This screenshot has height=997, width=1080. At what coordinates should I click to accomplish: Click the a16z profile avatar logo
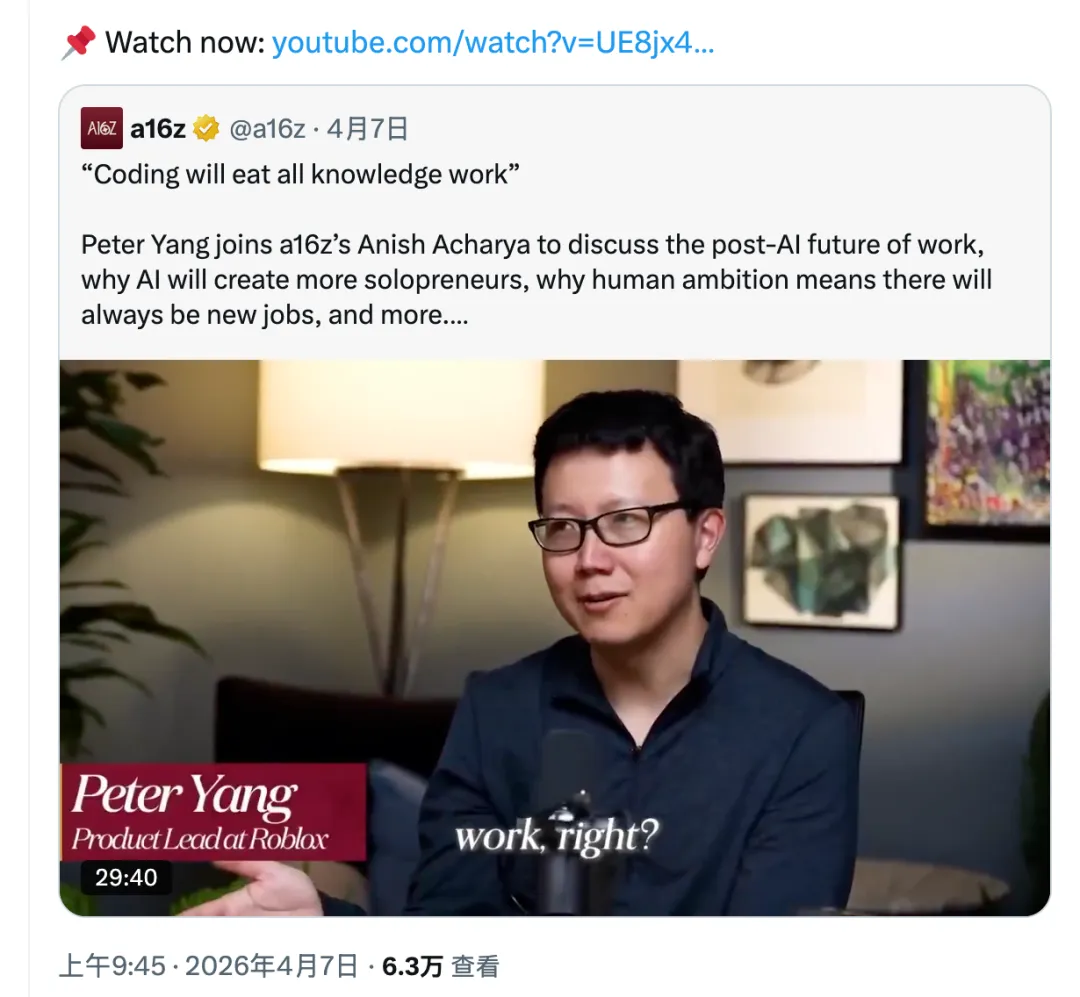click(x=102, y=128)
